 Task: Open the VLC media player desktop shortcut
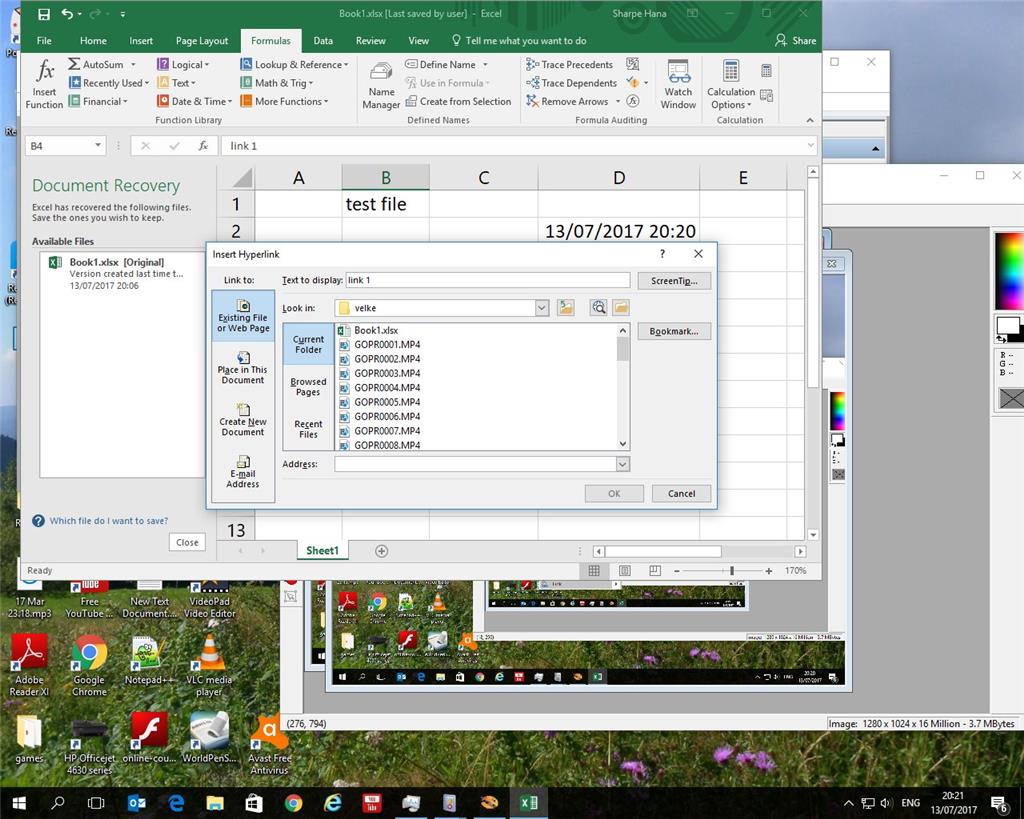point(209,667)
